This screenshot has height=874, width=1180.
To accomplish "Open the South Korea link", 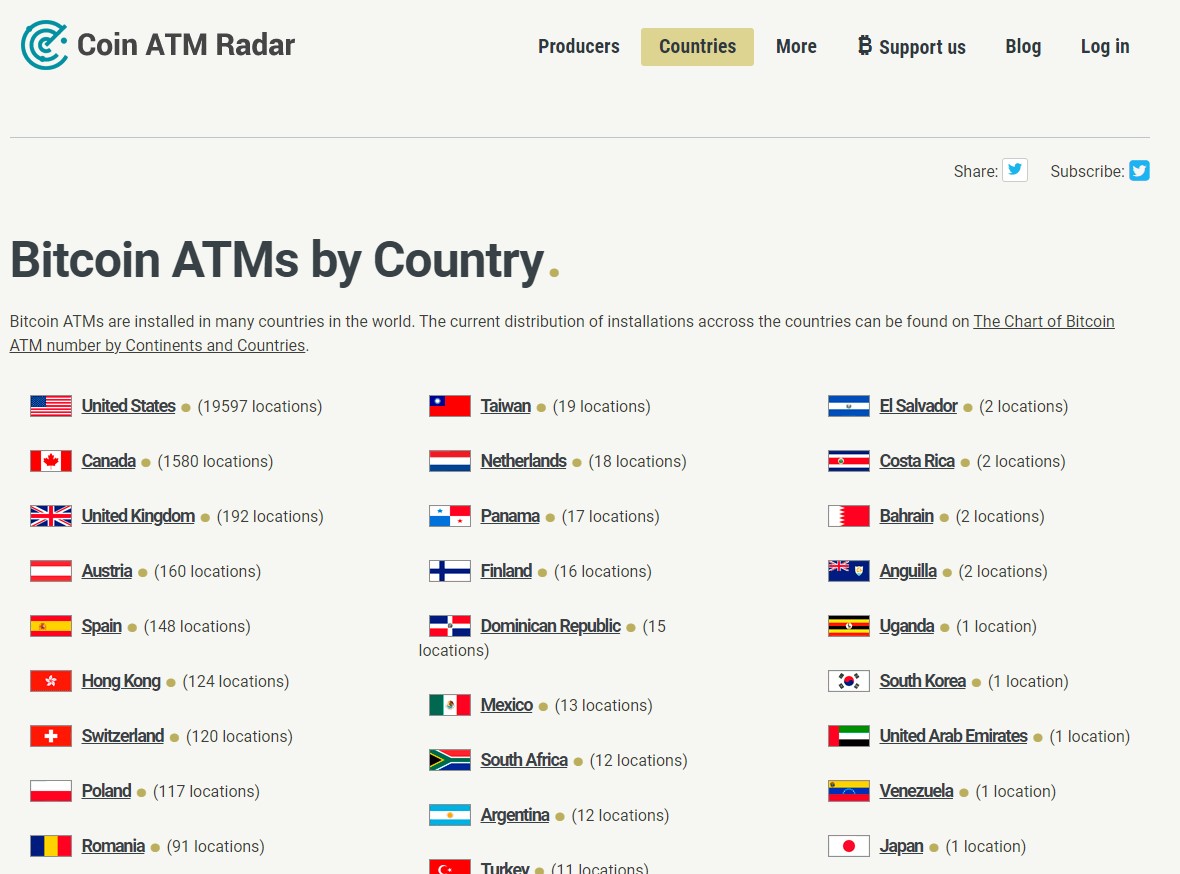I will (923, 681).
